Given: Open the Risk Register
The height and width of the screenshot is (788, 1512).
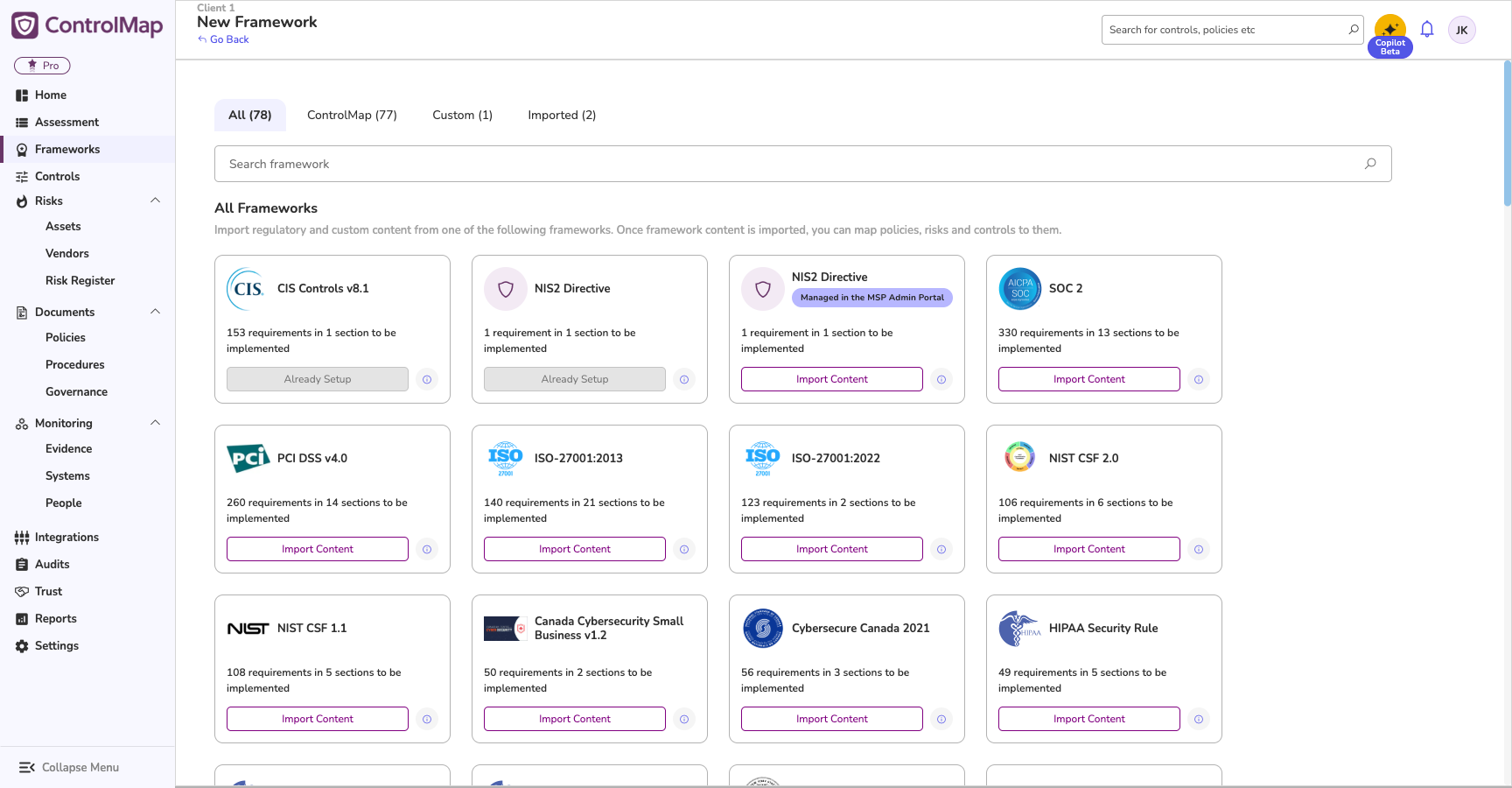Looking at the screenshot, I should [x=80, y=280].
